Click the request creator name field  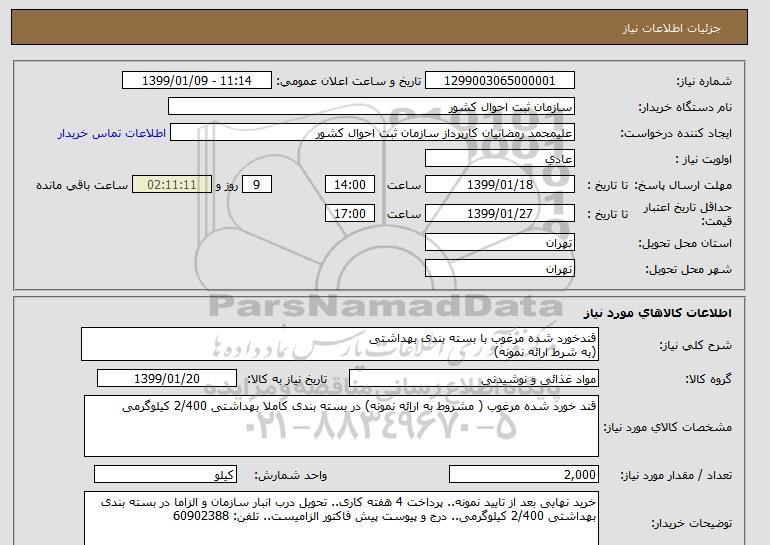(x=372, y=133)
